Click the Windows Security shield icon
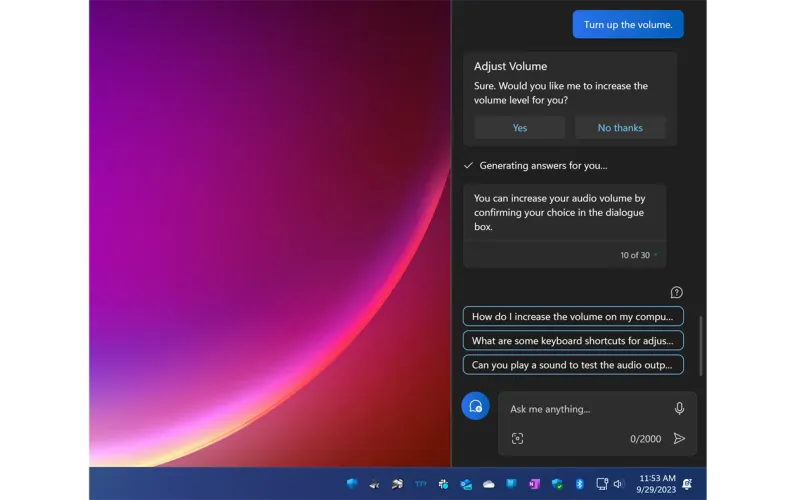 pyautogui.click(x=557, y=484)
